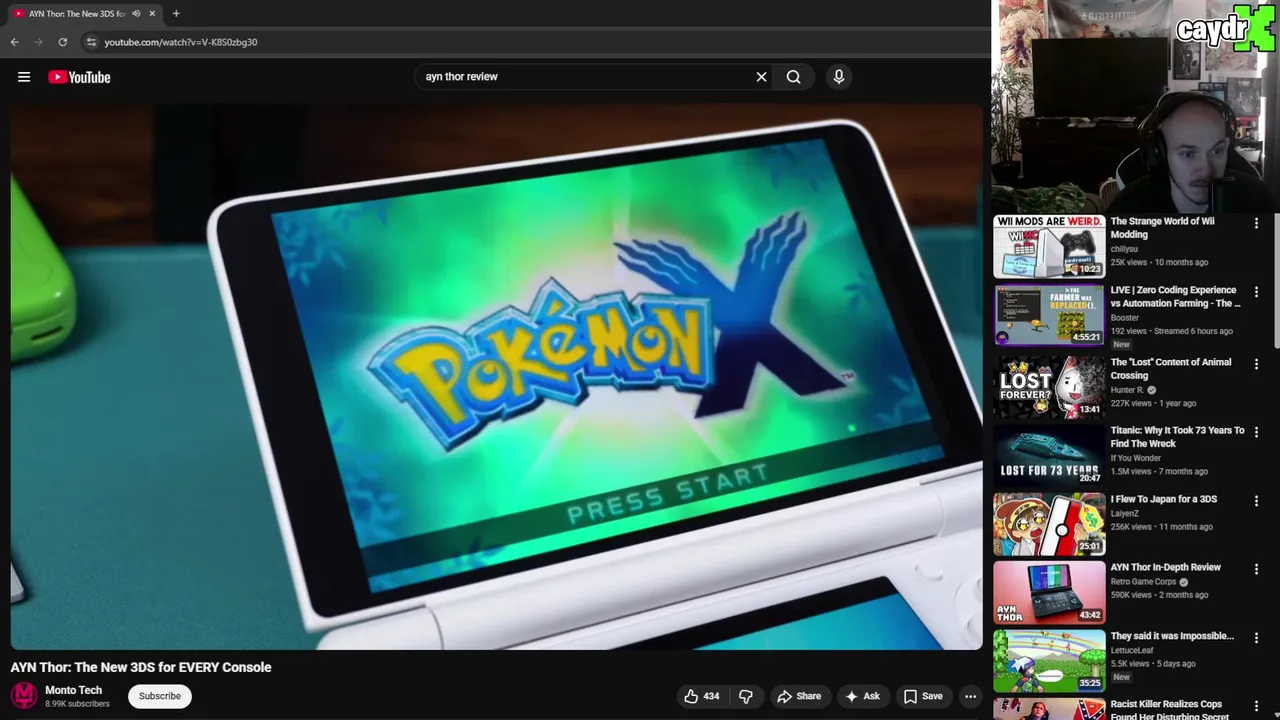Open options menu for Zero Coding Experience video
1280x720 pixels.
pos(1256,293)
